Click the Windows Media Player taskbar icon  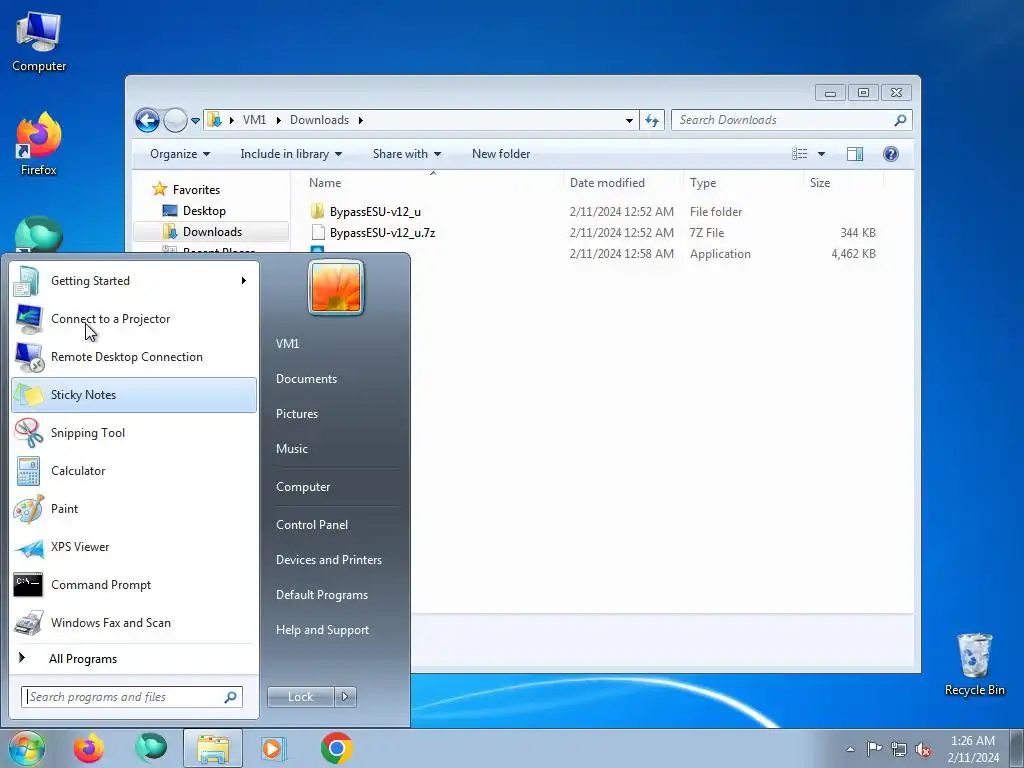click(x=273, y=748)
